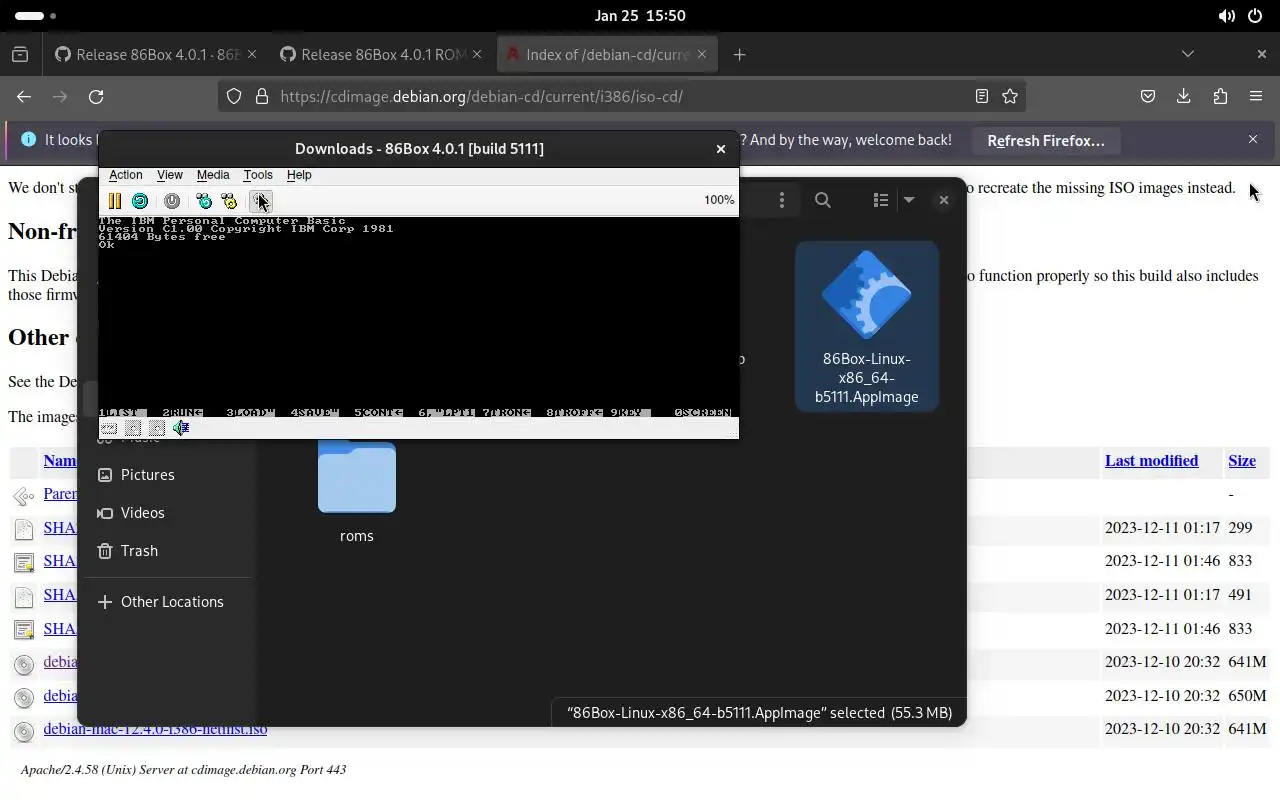Open Pictures in Files sidebar

pos(148,475)
